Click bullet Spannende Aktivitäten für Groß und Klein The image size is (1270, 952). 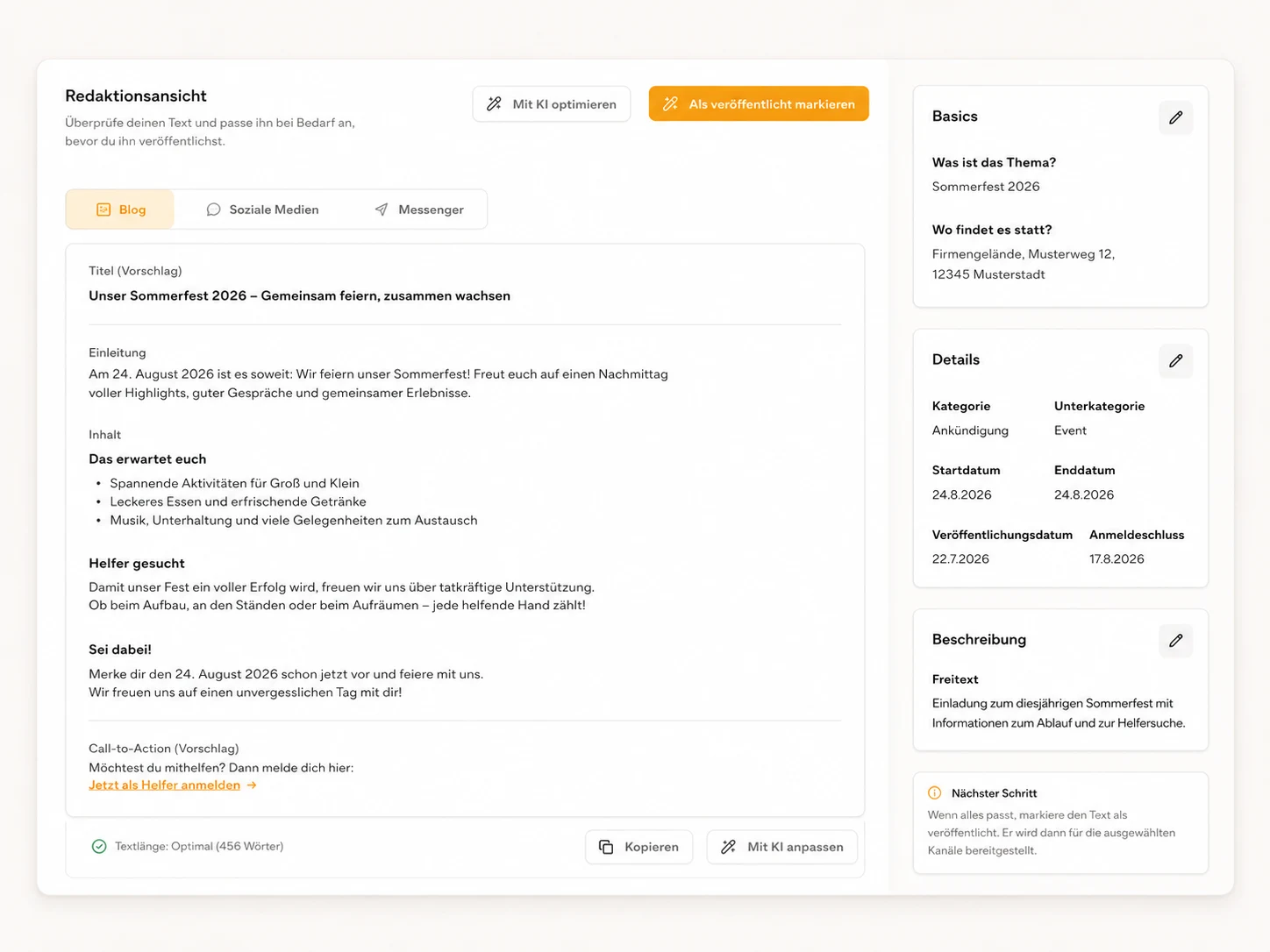tap(234, 484)
